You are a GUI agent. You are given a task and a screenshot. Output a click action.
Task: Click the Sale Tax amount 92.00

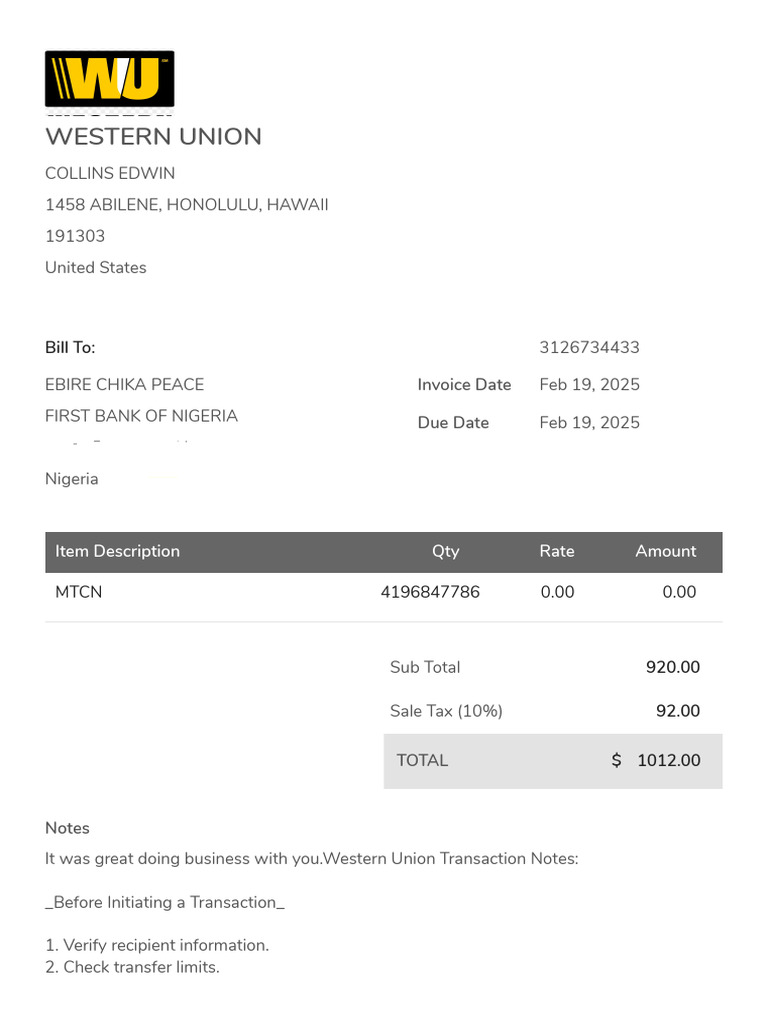pyautogui.click(x=677, y=711)
